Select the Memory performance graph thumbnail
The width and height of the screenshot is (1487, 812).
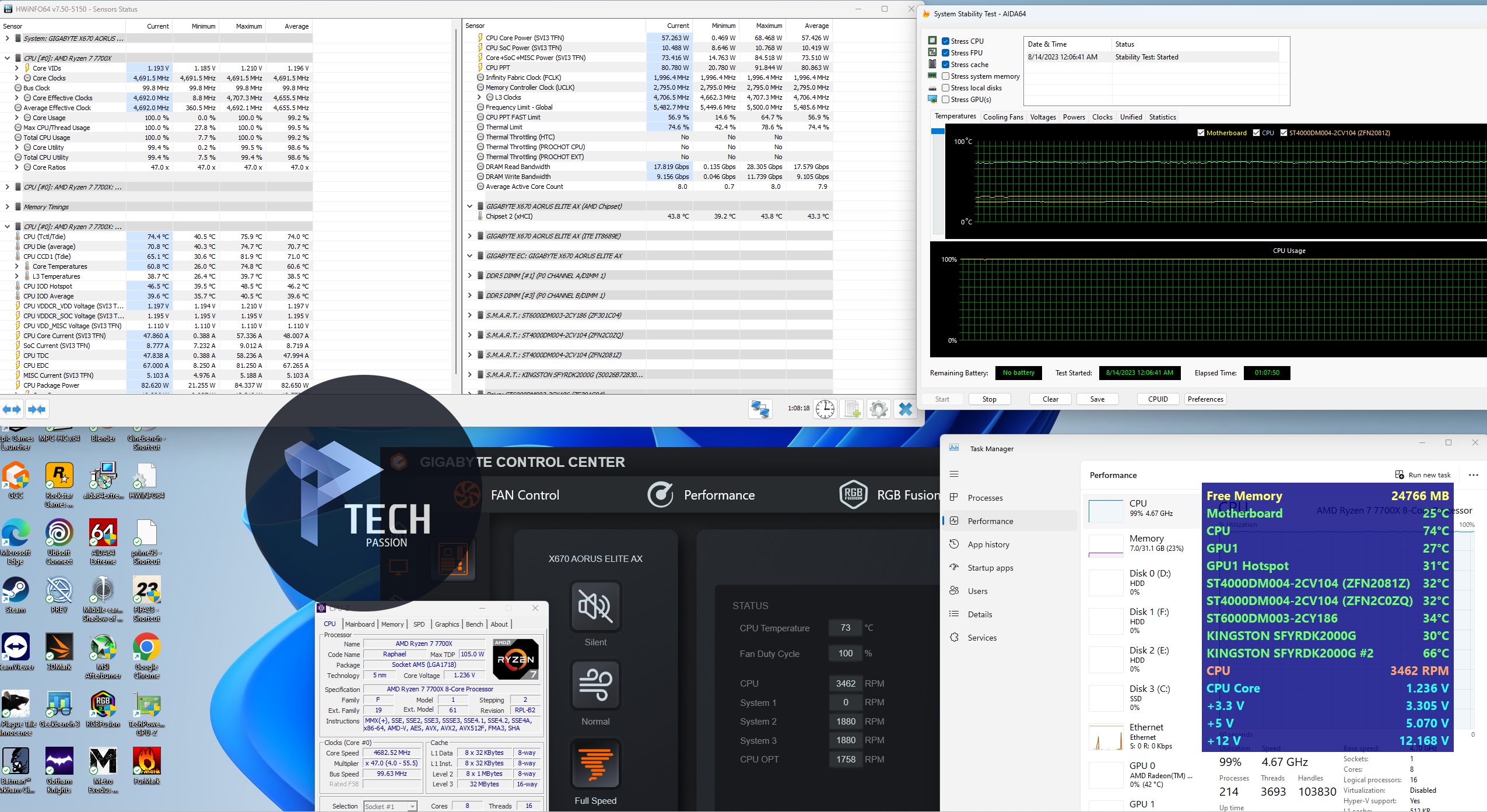(1106, 545)
